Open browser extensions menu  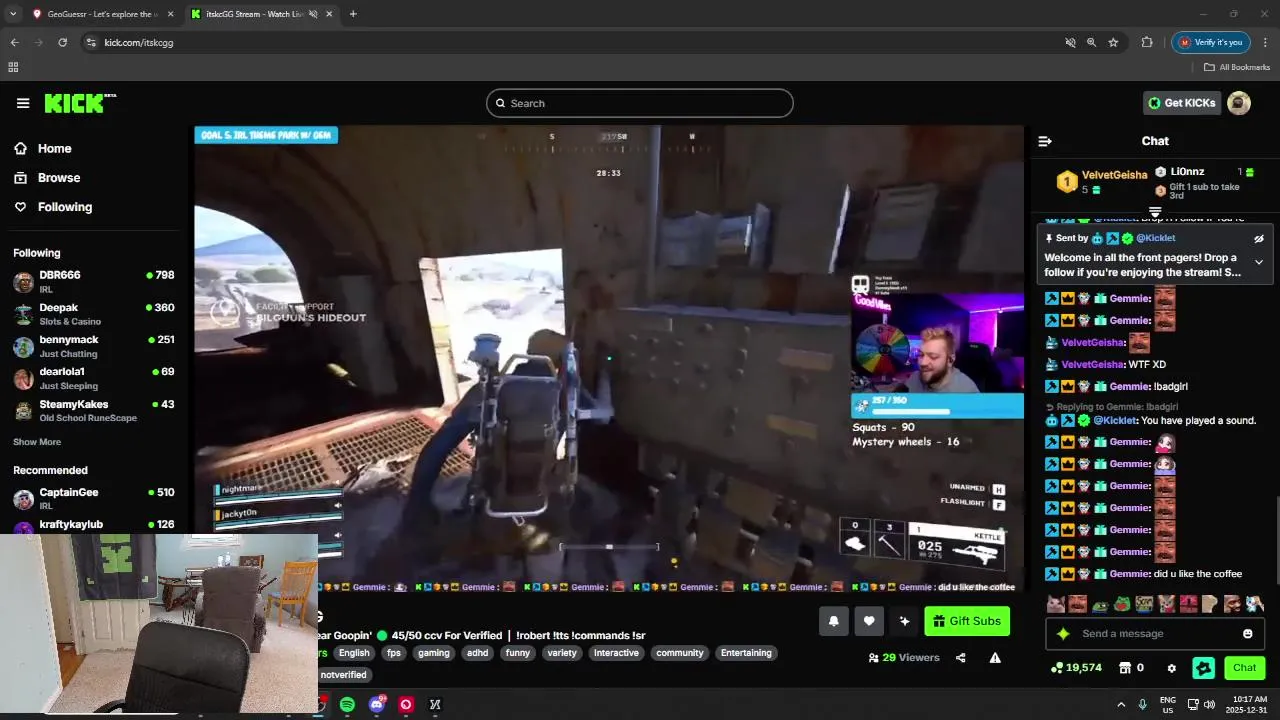(1147, 43)
